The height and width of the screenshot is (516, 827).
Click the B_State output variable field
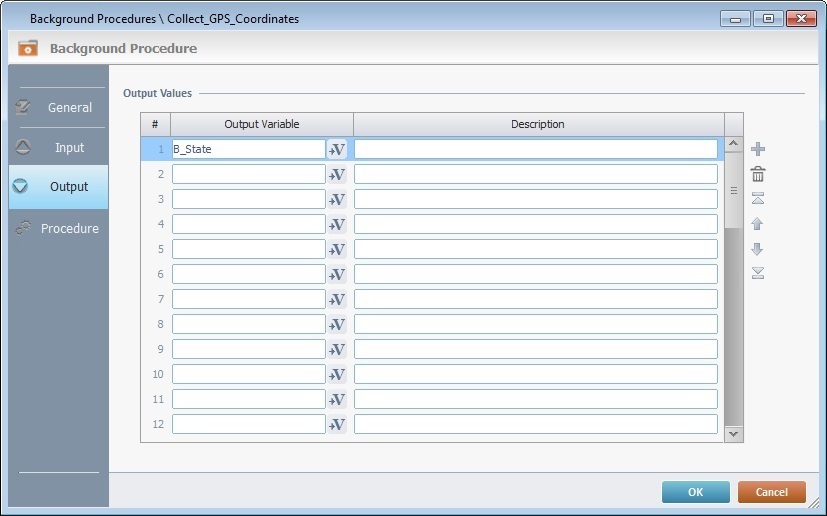(248, 149)
